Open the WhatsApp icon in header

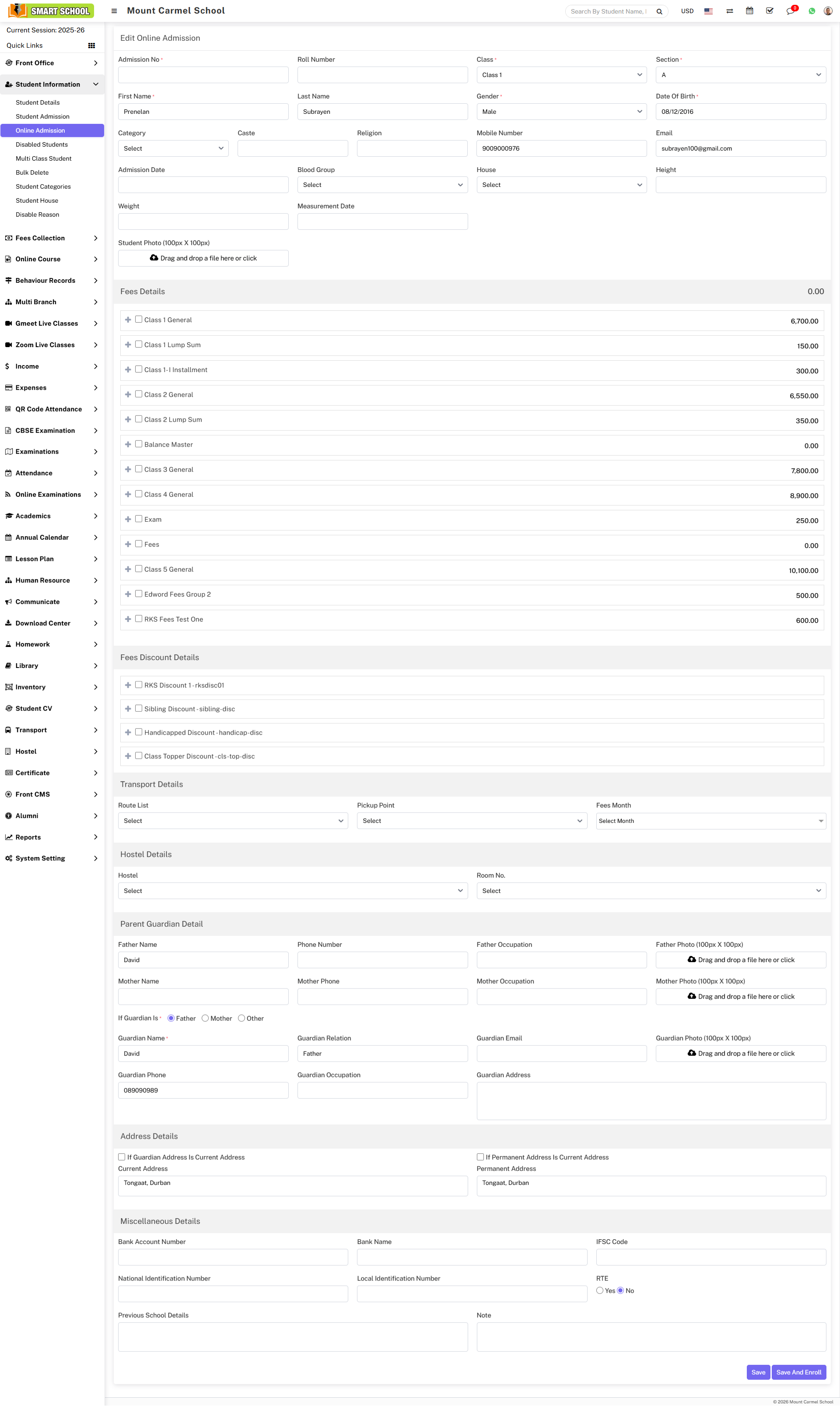coord(812,11)
